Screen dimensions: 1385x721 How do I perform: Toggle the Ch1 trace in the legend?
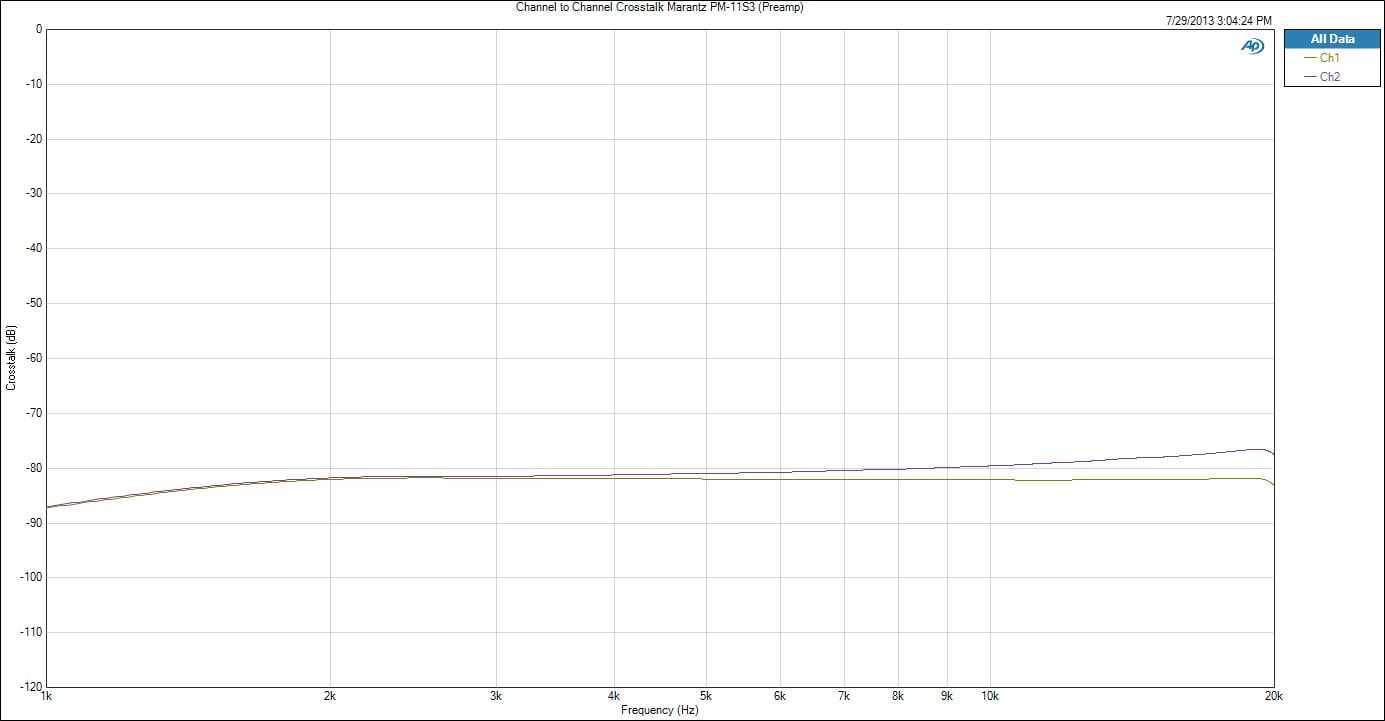point(1329,58)
